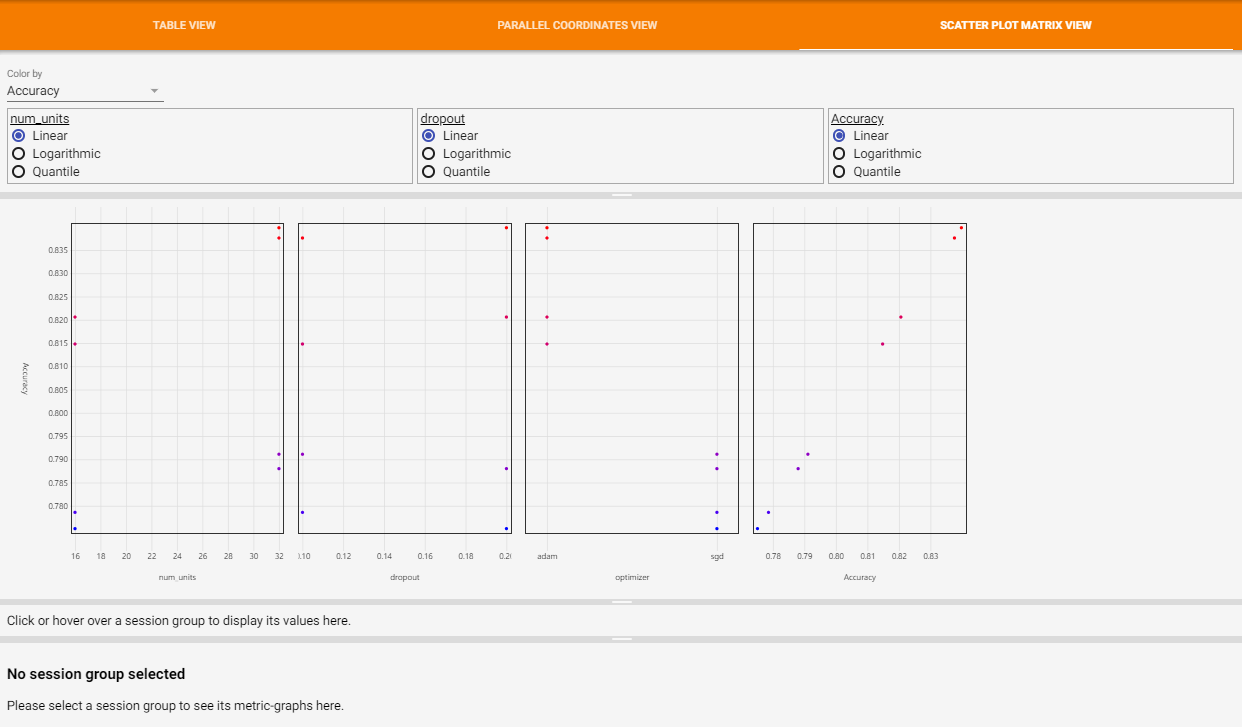
Task: Enable Quantile scaling for dropout
Action: (428, 171)
